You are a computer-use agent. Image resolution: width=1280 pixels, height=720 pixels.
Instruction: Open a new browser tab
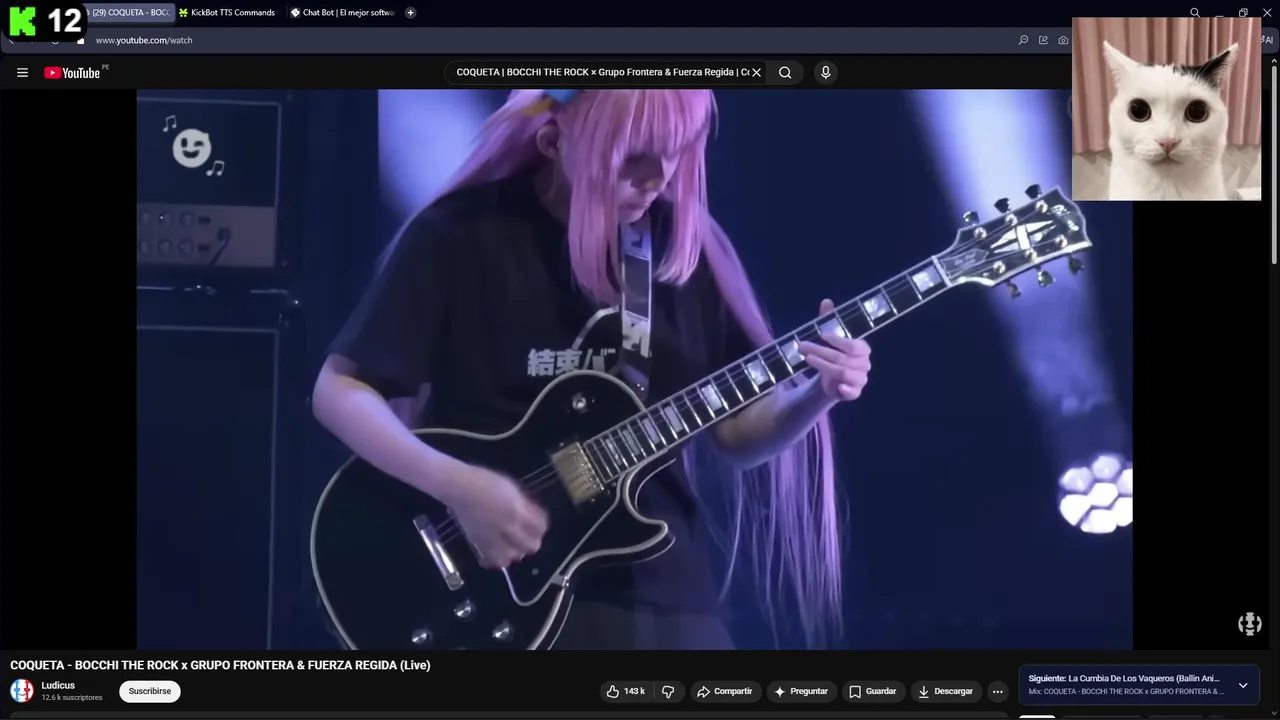tap(410, 13)
